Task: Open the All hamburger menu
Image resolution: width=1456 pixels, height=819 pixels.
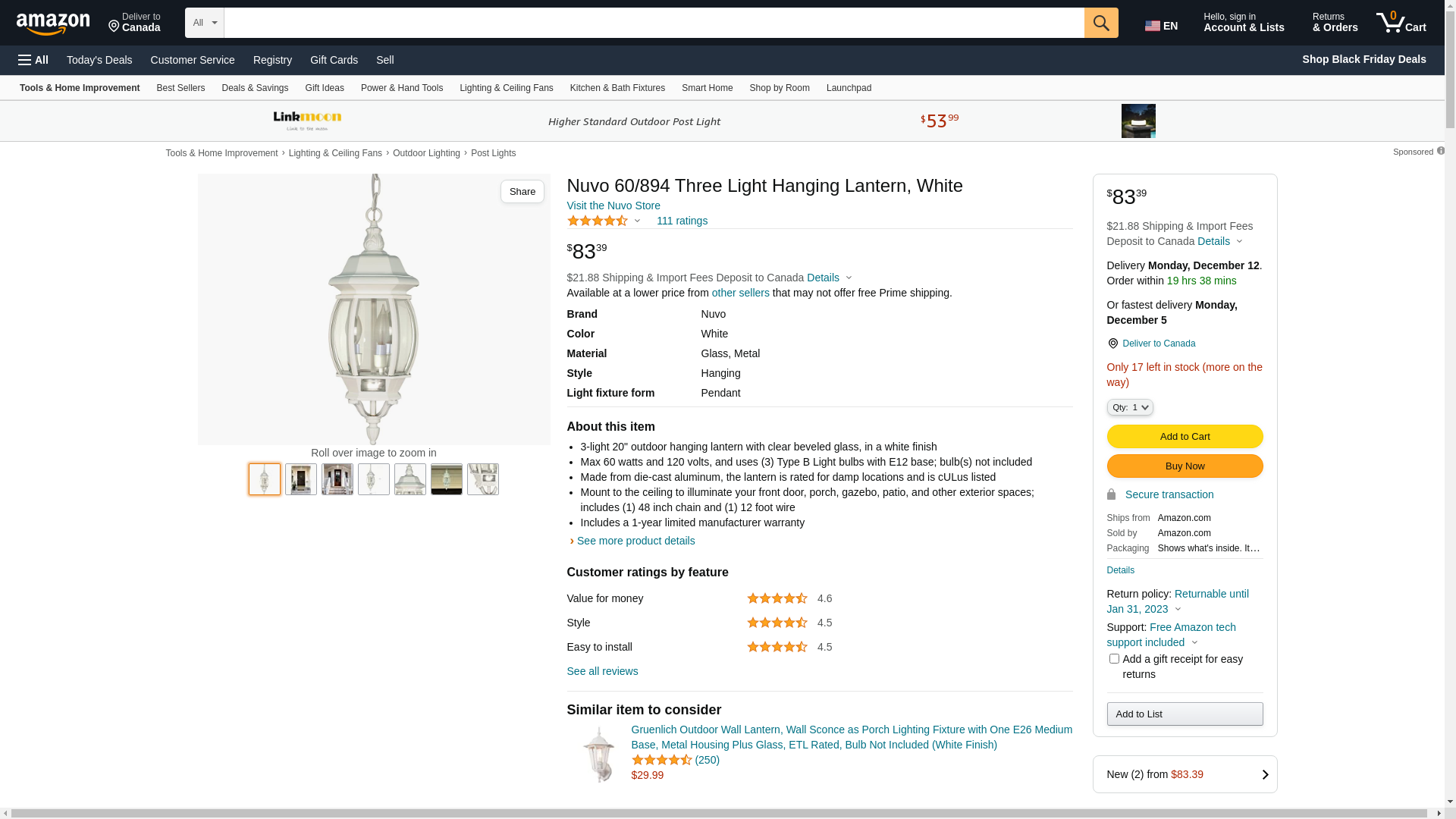Action: [33, 60]
